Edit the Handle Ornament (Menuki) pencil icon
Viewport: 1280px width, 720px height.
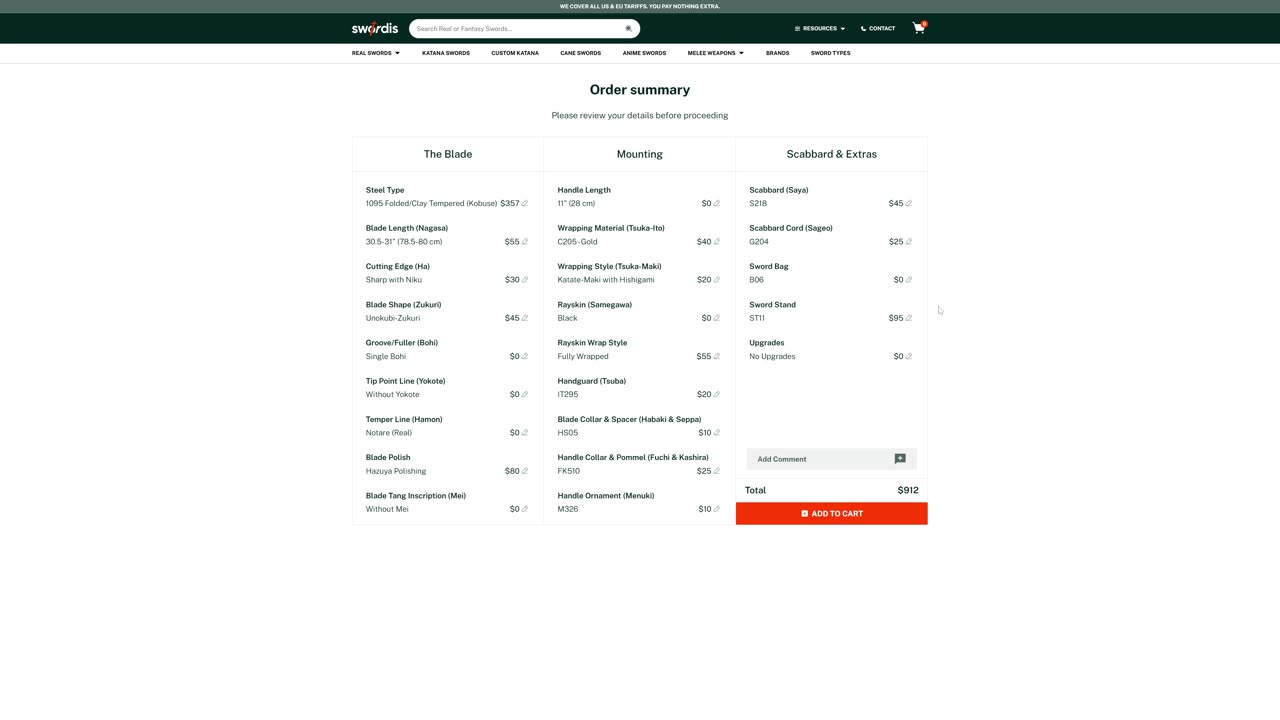pos(716,509)
